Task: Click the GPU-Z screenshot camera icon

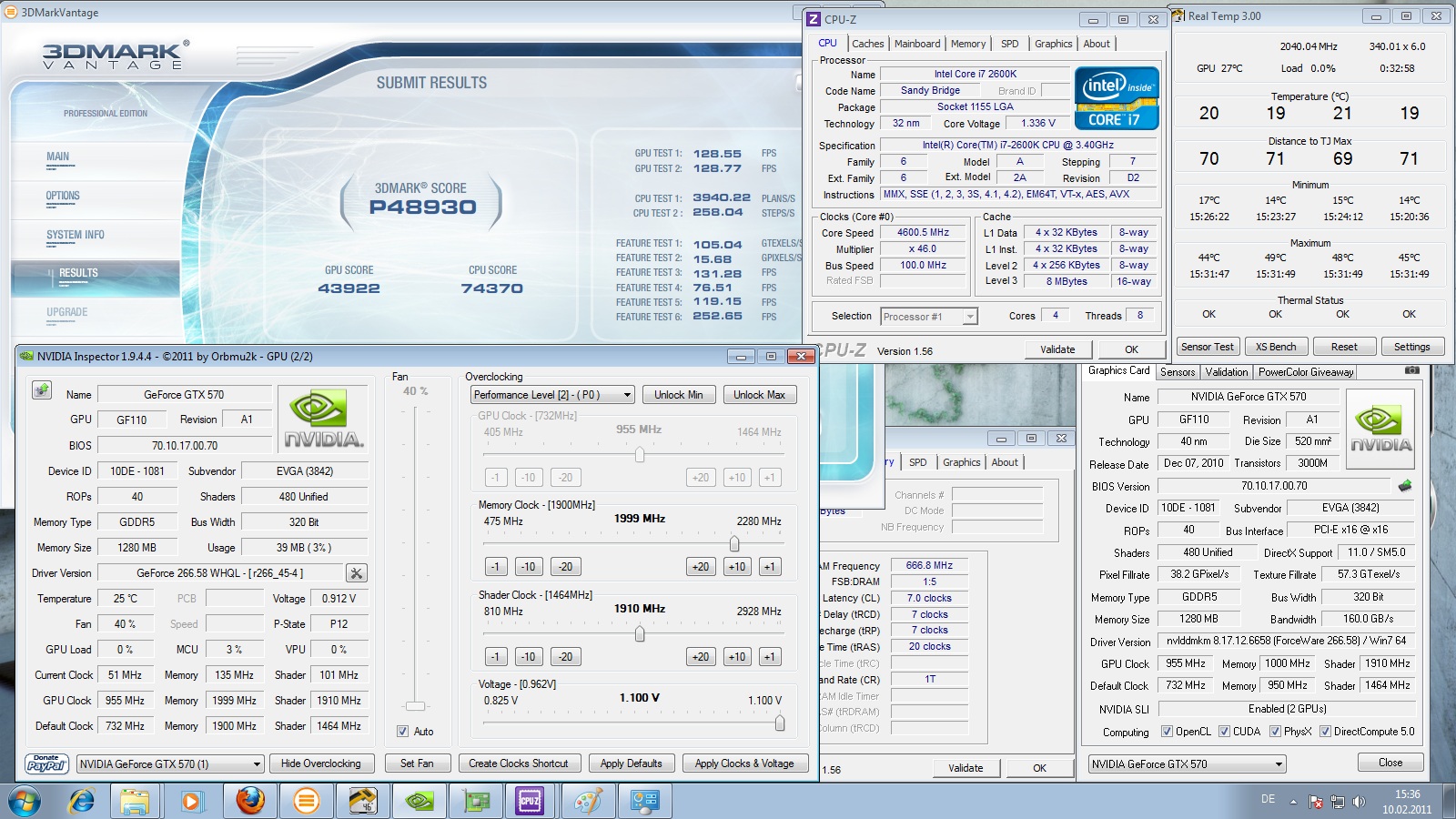Action: (1411, 370)
